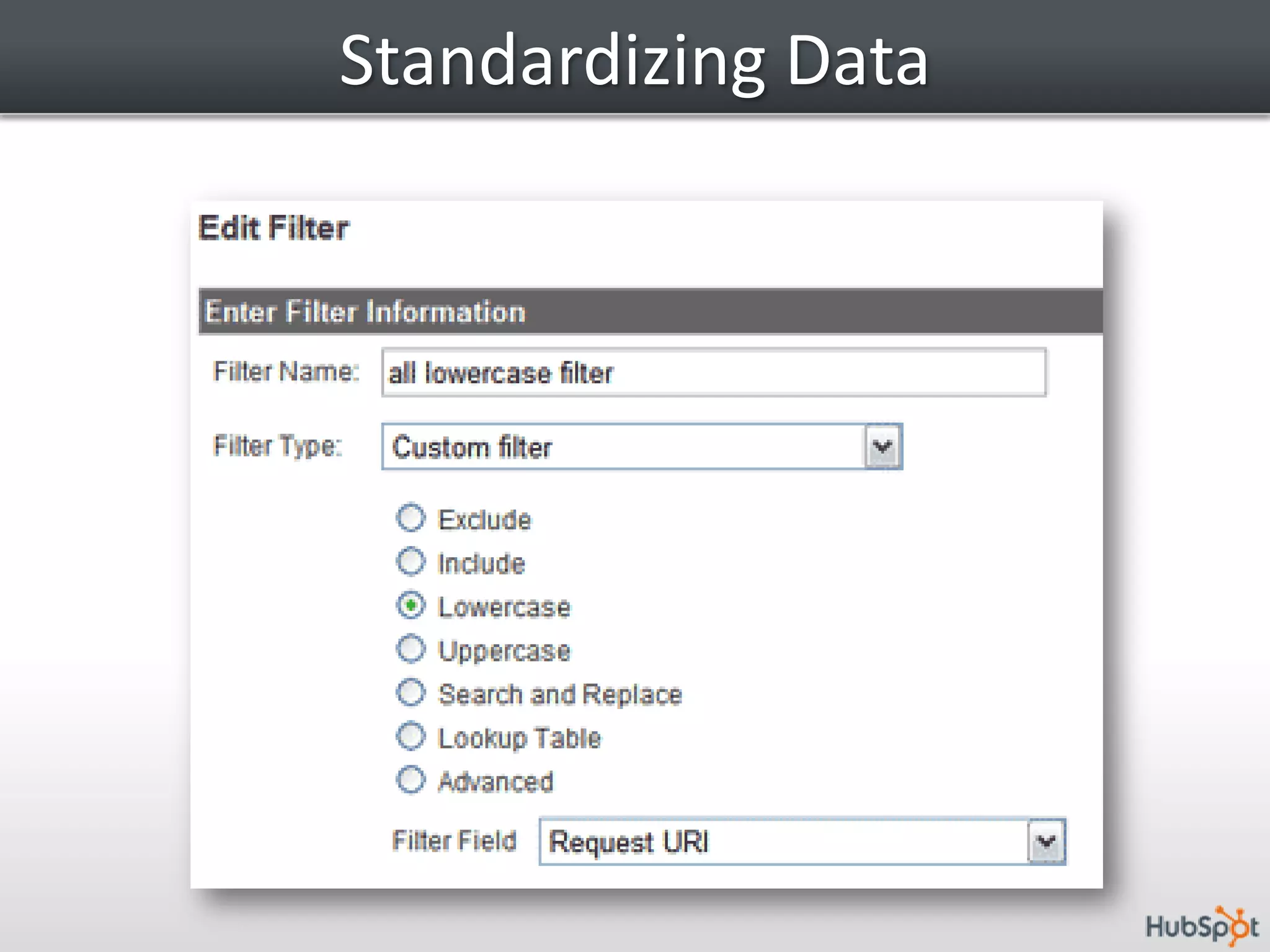The height and width of the screenshot is (952, 1270).
Task: Choose the Lowercase radio button
Action: pos(411,606)
